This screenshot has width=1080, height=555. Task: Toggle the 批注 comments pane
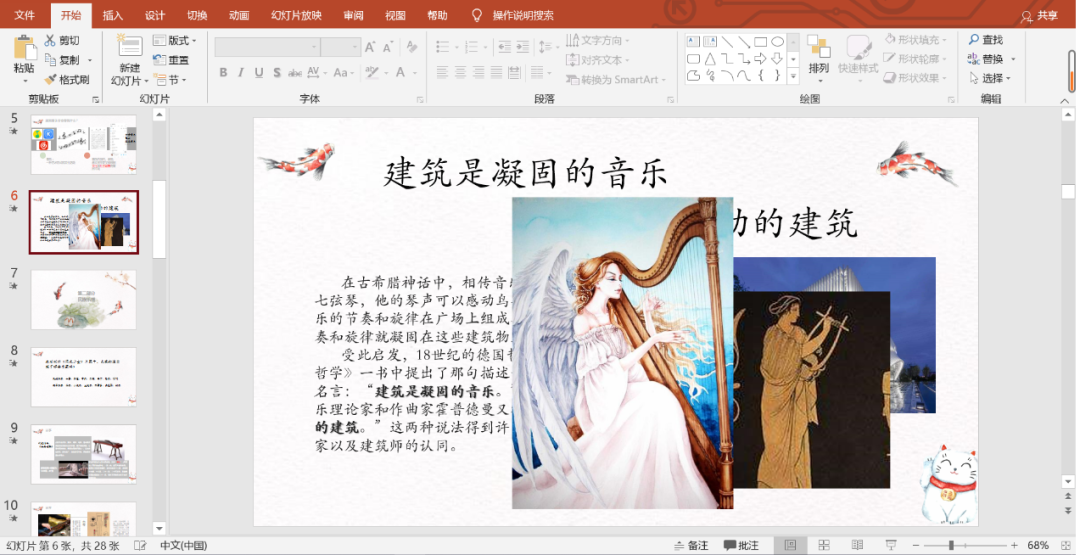coord(741,545)
